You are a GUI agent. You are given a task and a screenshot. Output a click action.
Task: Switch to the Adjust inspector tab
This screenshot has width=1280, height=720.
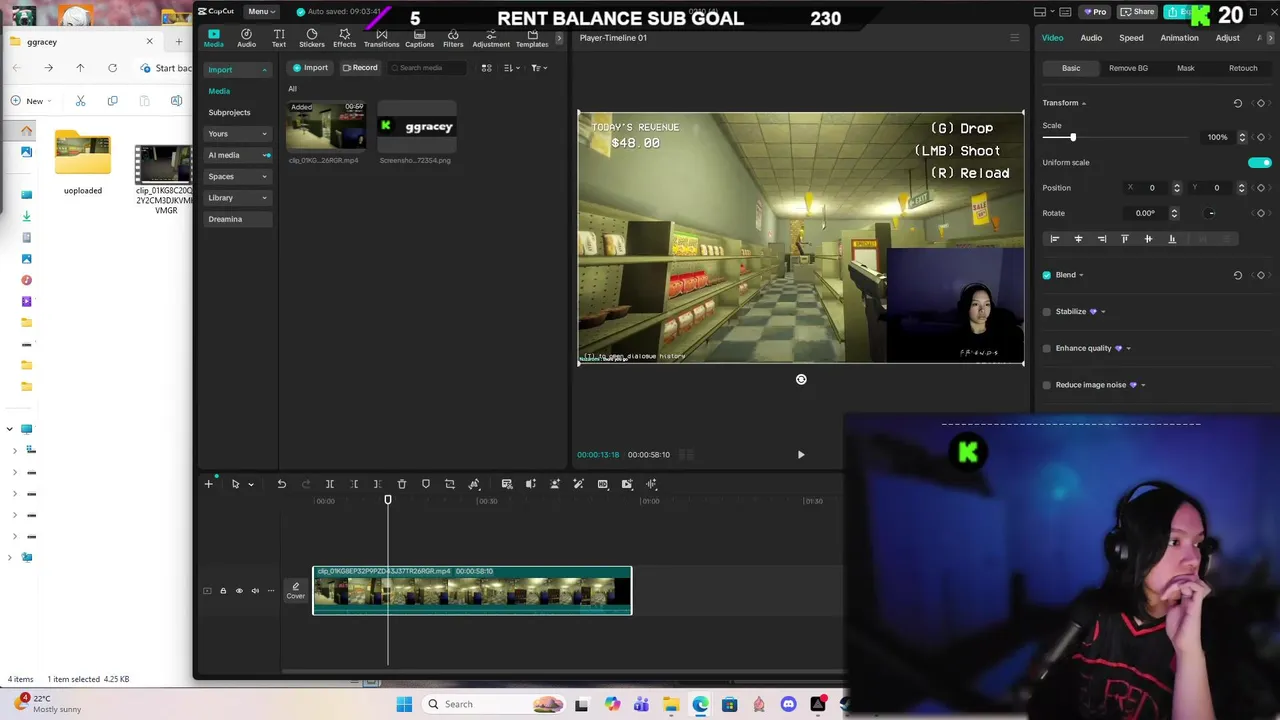click(1228, 38)
